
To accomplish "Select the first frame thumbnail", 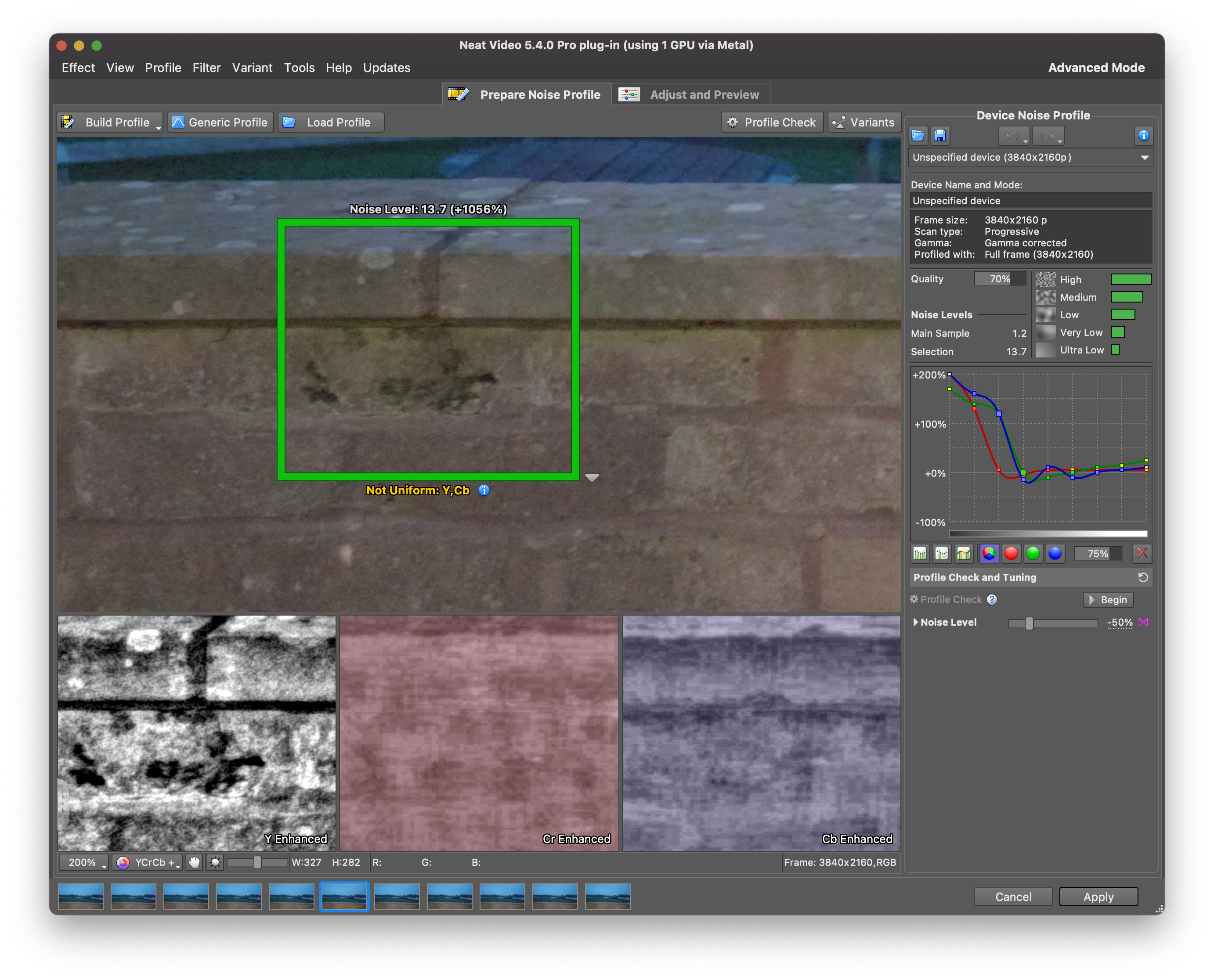I will [x=81, y=896].
